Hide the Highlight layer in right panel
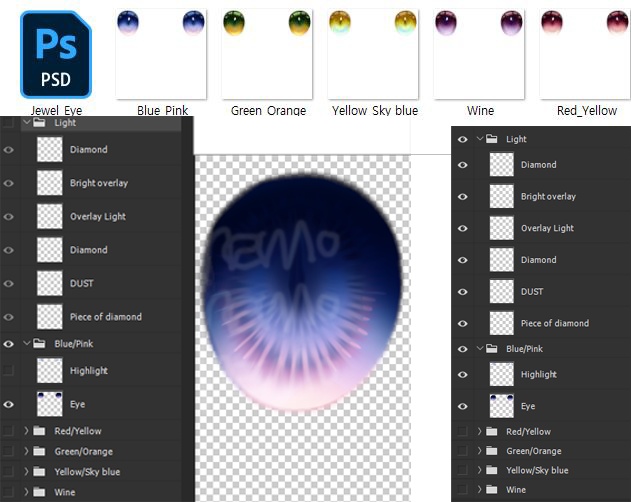This screenshot has height=502, width=631. coord(463,374)
